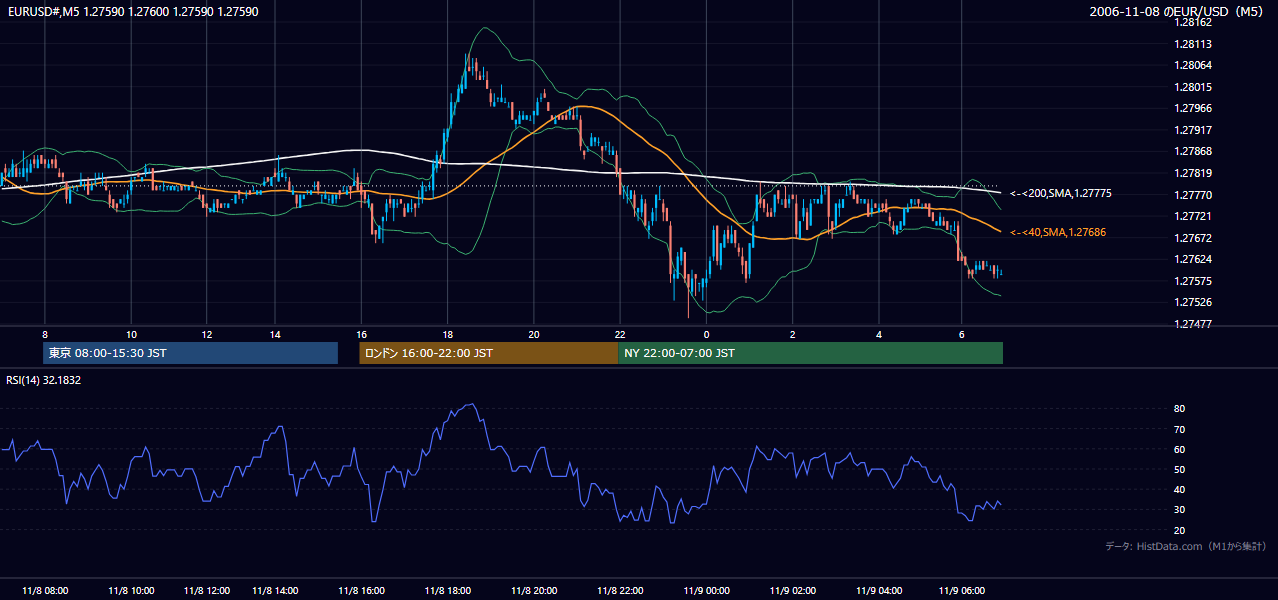Click price axis value 1.28015

pyautogui.click(x=1193, y=87)
